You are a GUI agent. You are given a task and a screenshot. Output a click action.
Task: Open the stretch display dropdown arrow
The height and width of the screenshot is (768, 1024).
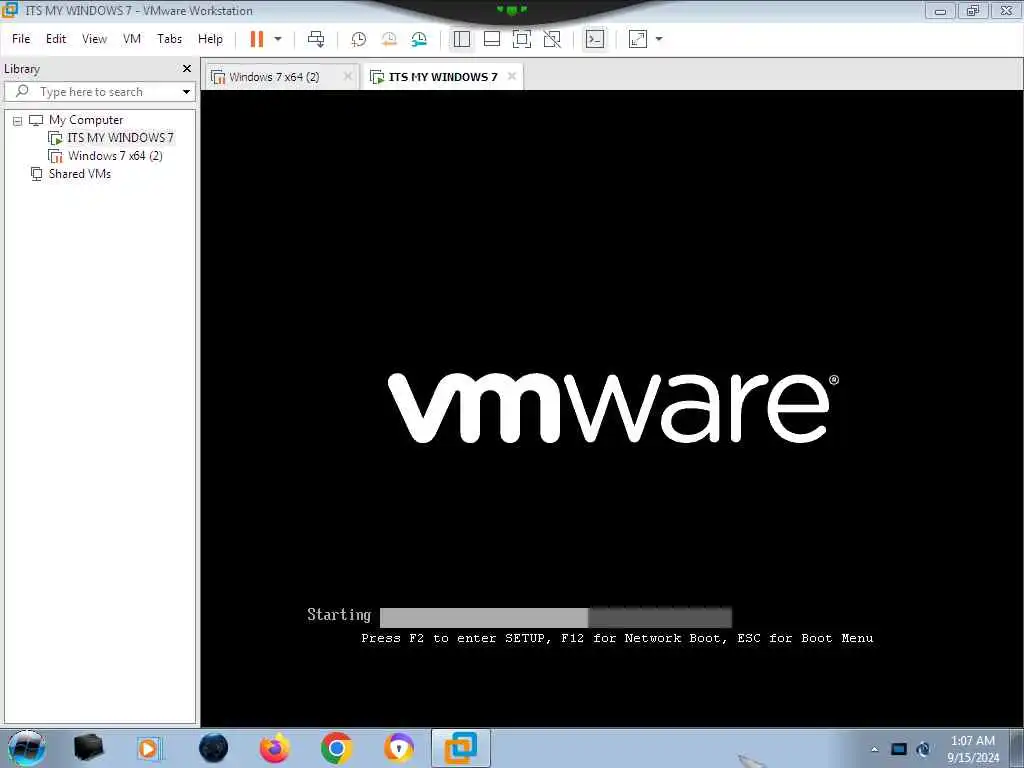pyautogui.click(x=659, y=39)
